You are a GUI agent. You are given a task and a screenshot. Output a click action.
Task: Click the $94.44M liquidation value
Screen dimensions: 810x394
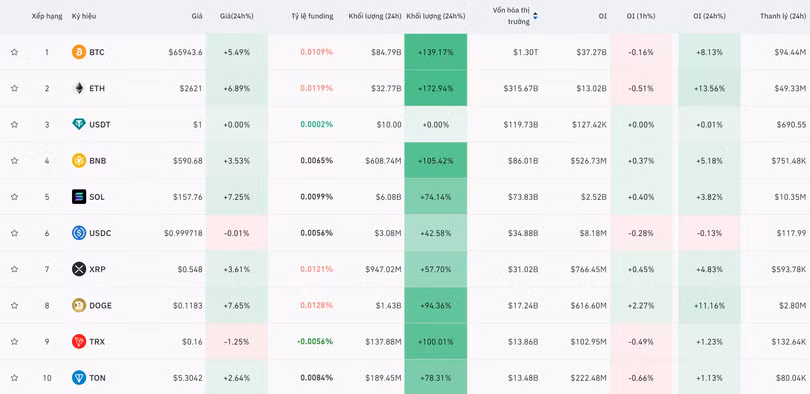(790, 52)
